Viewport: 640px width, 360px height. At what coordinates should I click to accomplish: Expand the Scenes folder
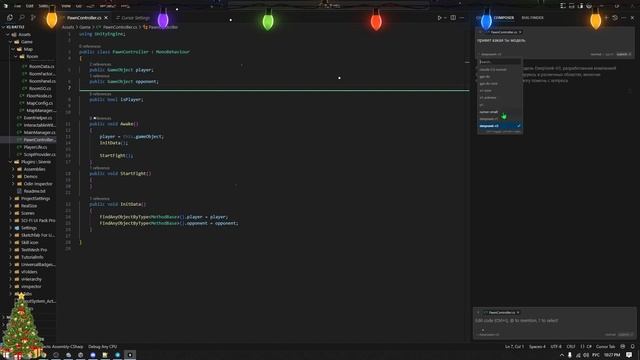point(28,213)
